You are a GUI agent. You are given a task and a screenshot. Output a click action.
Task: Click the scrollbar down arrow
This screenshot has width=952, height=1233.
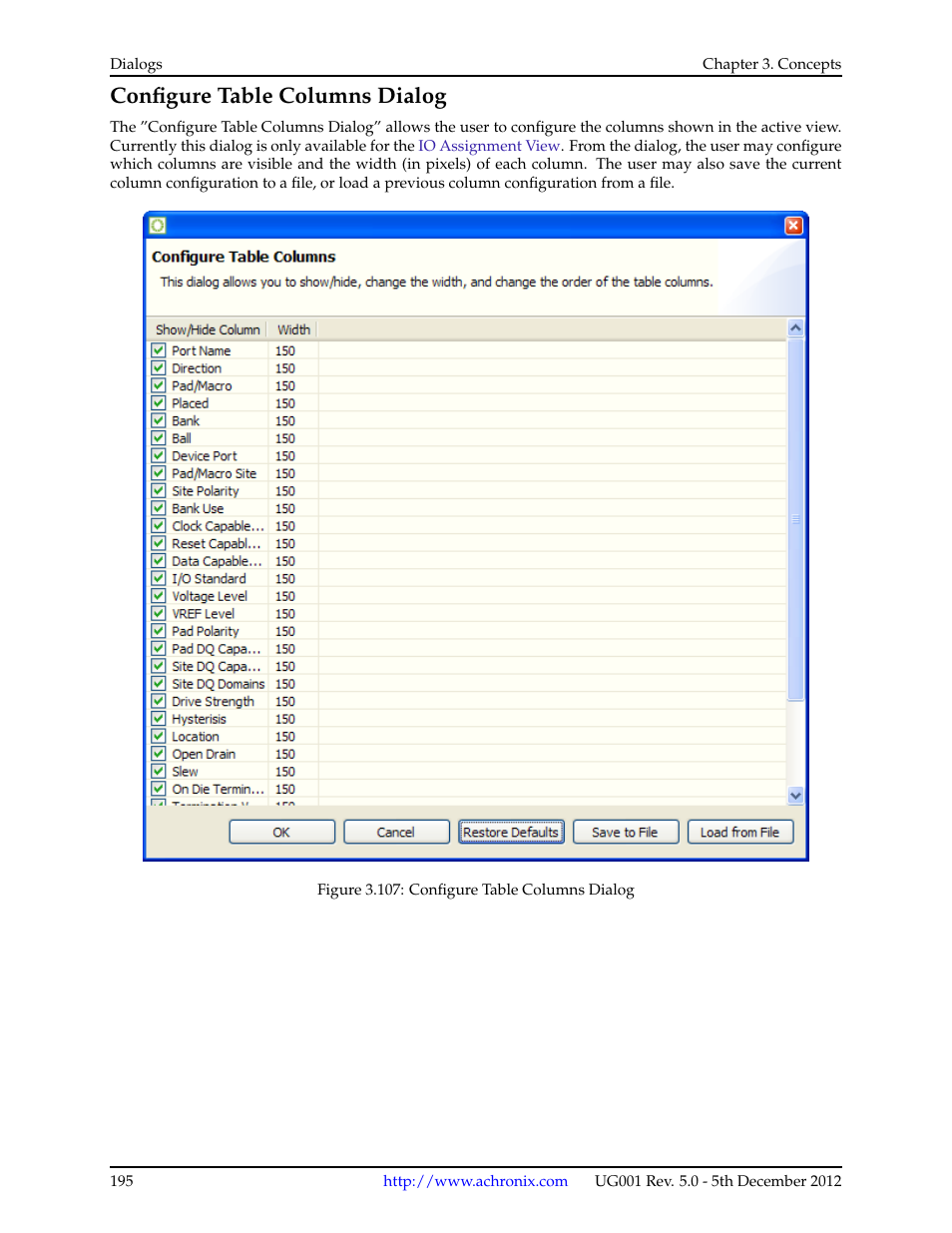point(794,795)
